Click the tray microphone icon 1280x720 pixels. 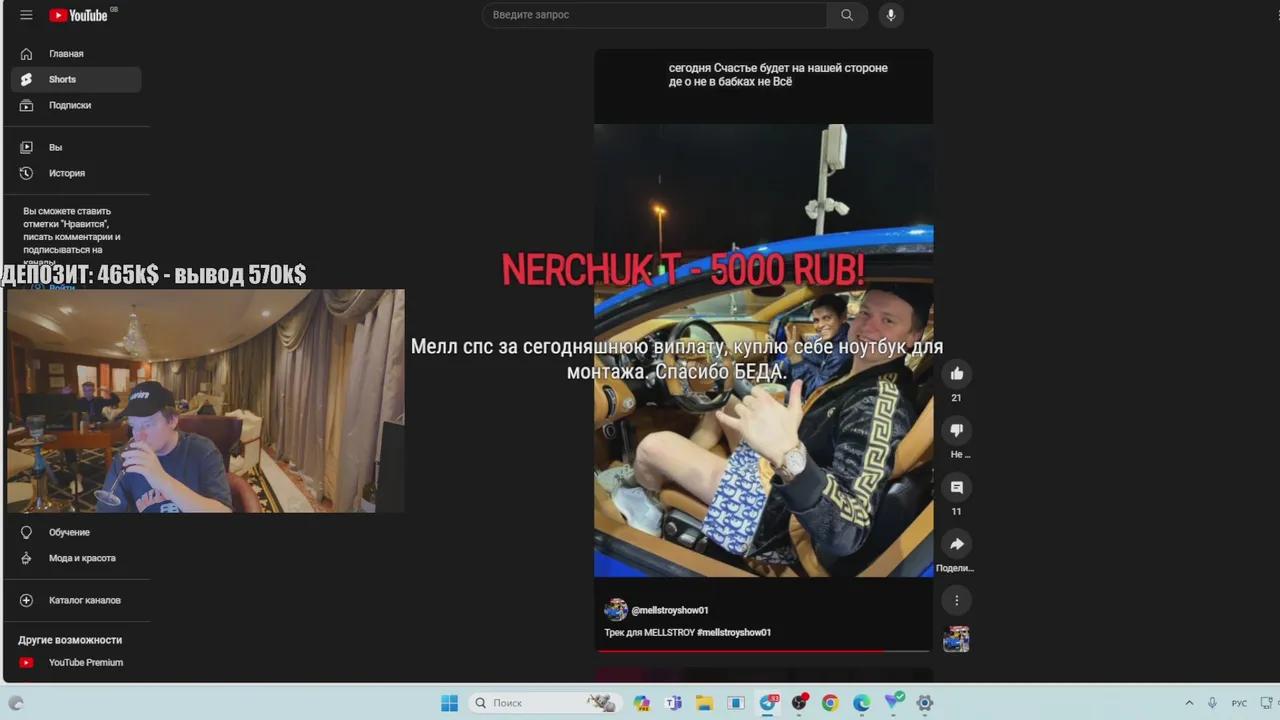click(1212, 703)
